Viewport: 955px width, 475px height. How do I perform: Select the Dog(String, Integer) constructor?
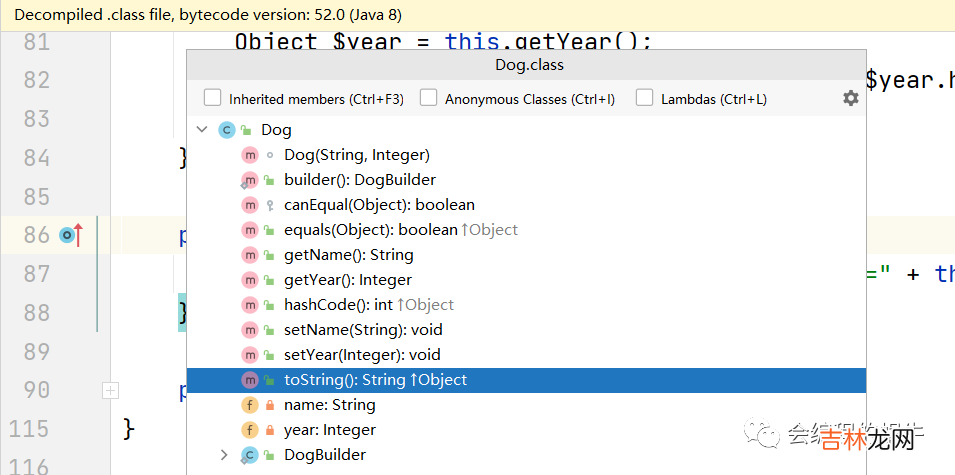click(356, 155)
